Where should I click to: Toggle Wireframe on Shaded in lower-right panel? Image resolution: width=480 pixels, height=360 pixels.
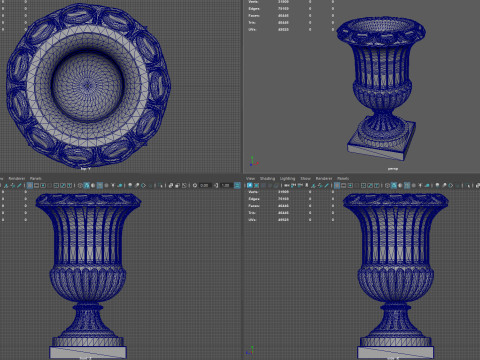pos(407,185)
